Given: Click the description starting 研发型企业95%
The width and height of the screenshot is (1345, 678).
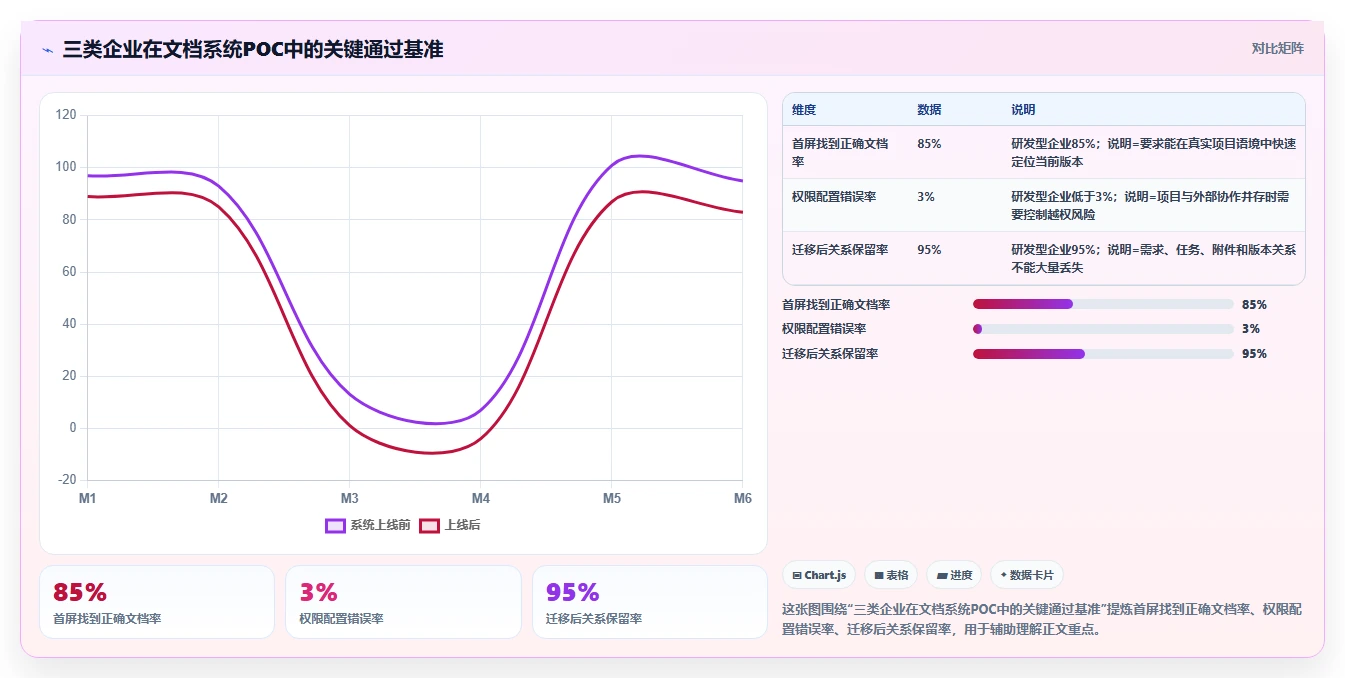Looking at the screenshot, I should coord(1153,258).
